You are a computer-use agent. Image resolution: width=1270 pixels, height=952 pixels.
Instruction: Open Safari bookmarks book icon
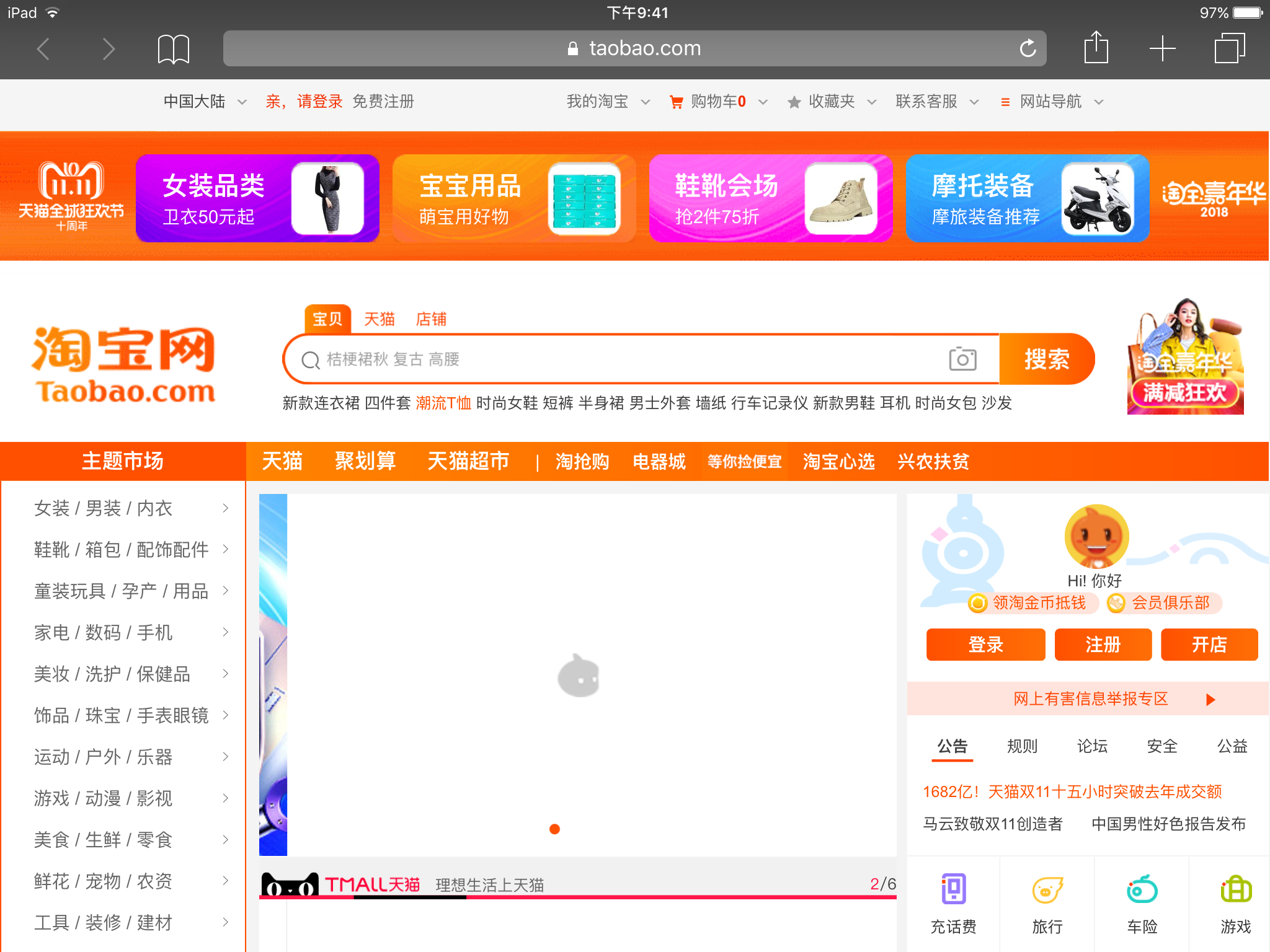pos(173,49)
